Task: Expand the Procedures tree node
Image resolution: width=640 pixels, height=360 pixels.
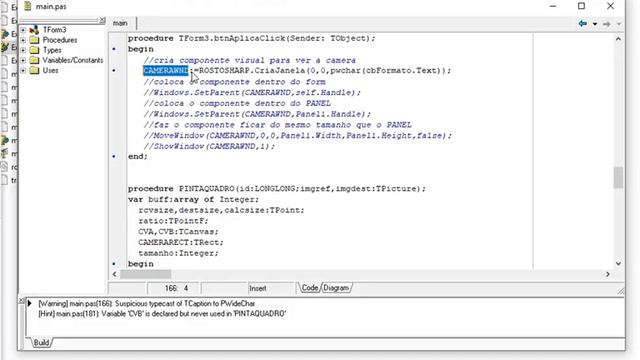Action: coord(23,40)
